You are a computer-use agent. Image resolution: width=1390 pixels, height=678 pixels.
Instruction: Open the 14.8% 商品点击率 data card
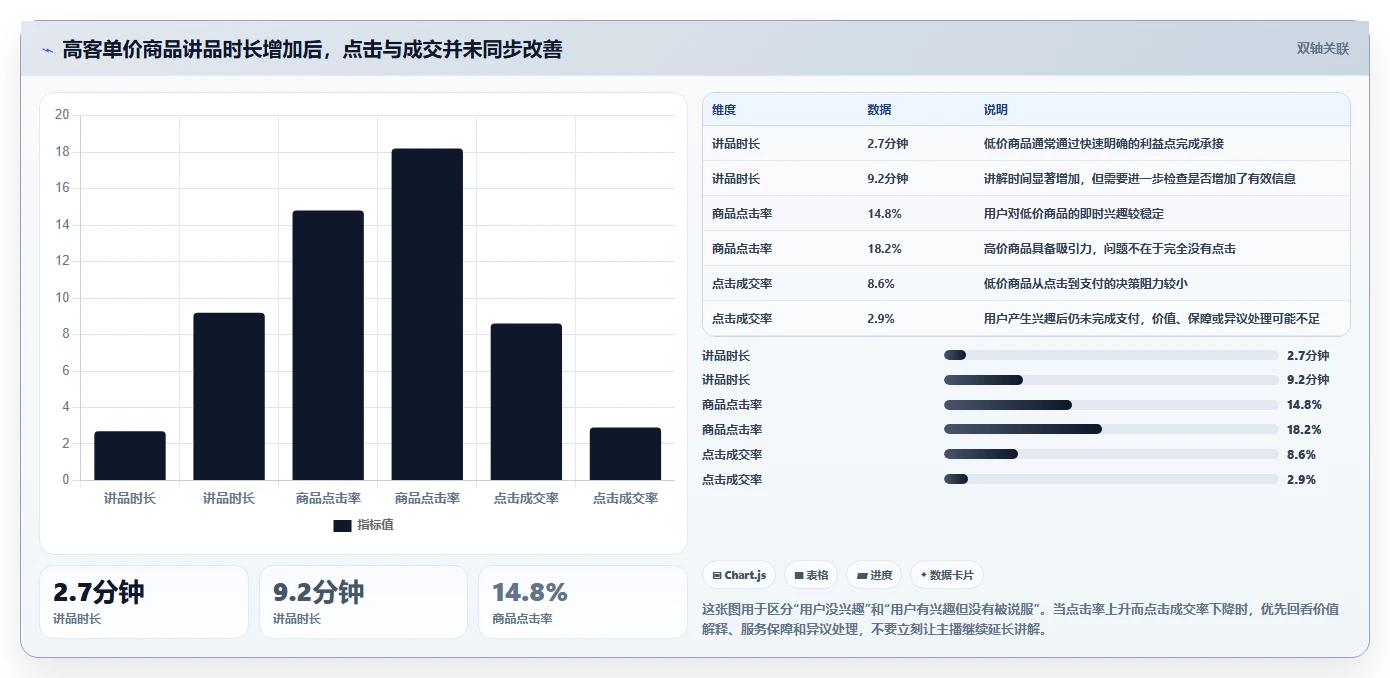tap(582, 602)
